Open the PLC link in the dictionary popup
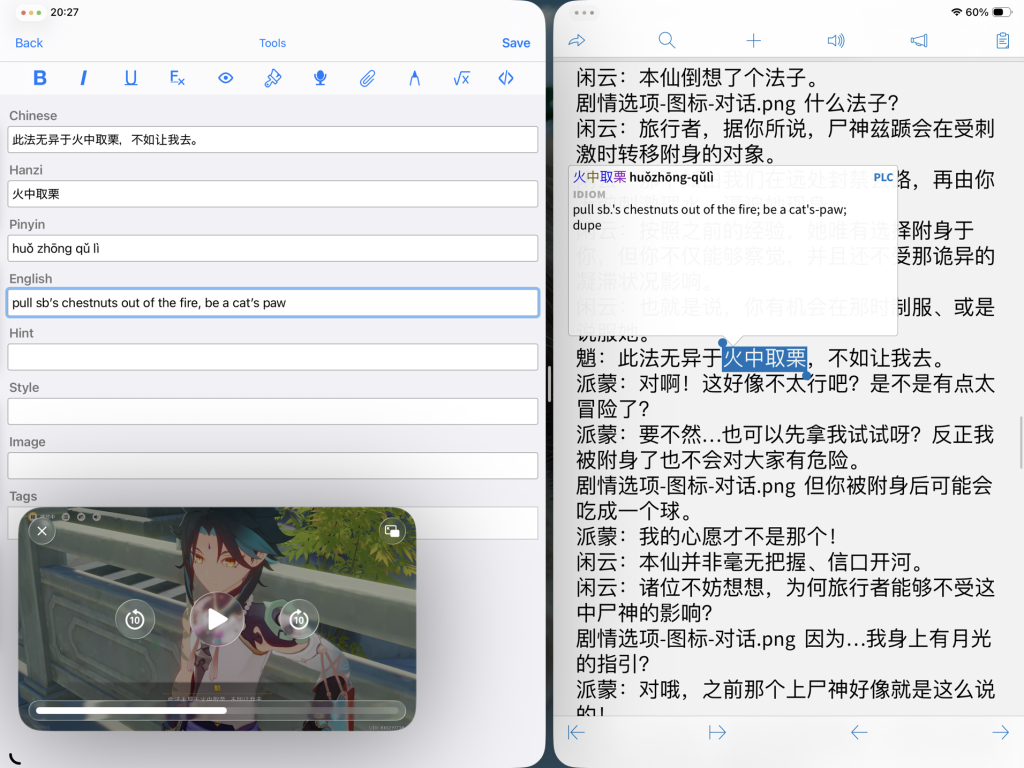The width and height of the screenshot is (1024, 768). 882,176
